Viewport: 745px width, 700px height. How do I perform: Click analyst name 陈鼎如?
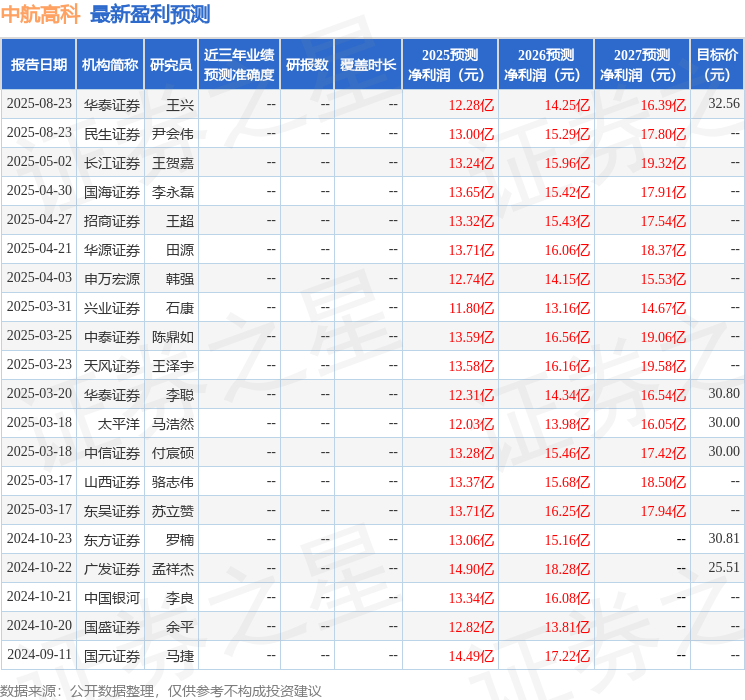(x=172, y=337)
